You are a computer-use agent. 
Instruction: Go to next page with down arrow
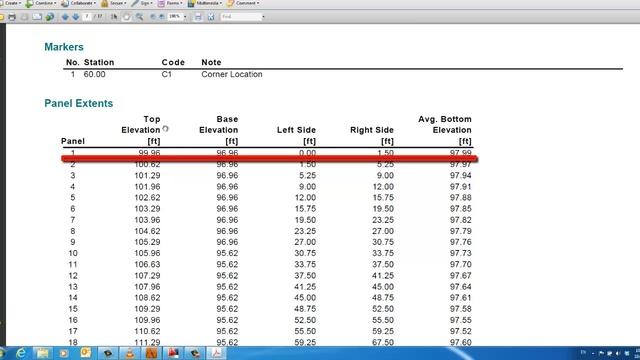point(76,17)
